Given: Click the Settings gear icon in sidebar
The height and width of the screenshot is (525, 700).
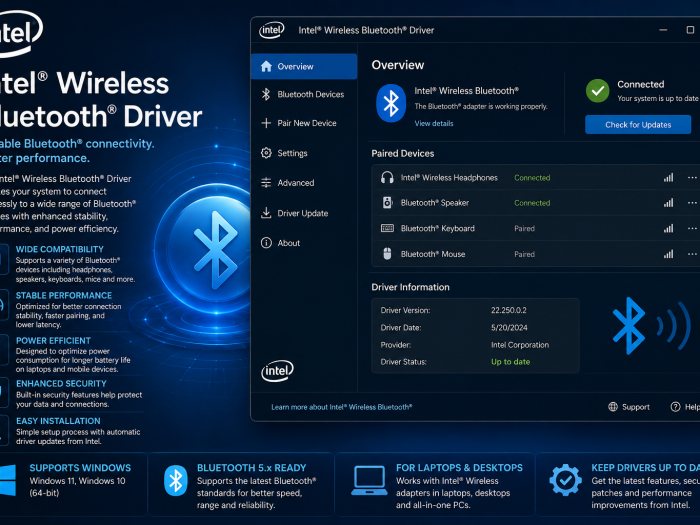Looking at the screenshot, I should coord(266,153).
